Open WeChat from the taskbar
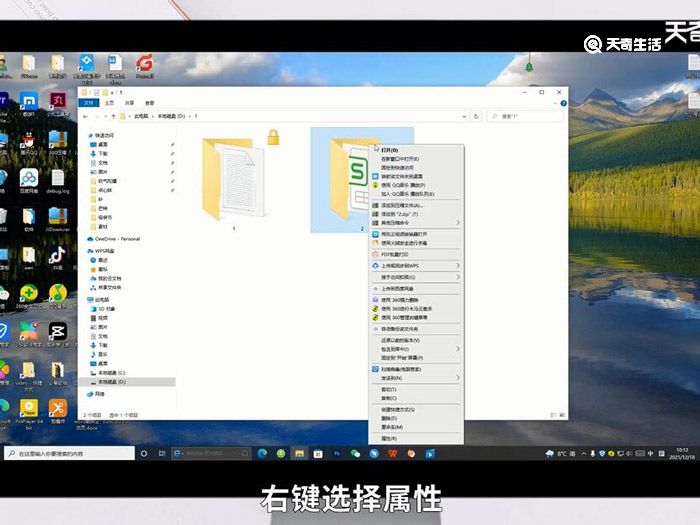Viewport: 700px width, 525px height. [355, 454]
